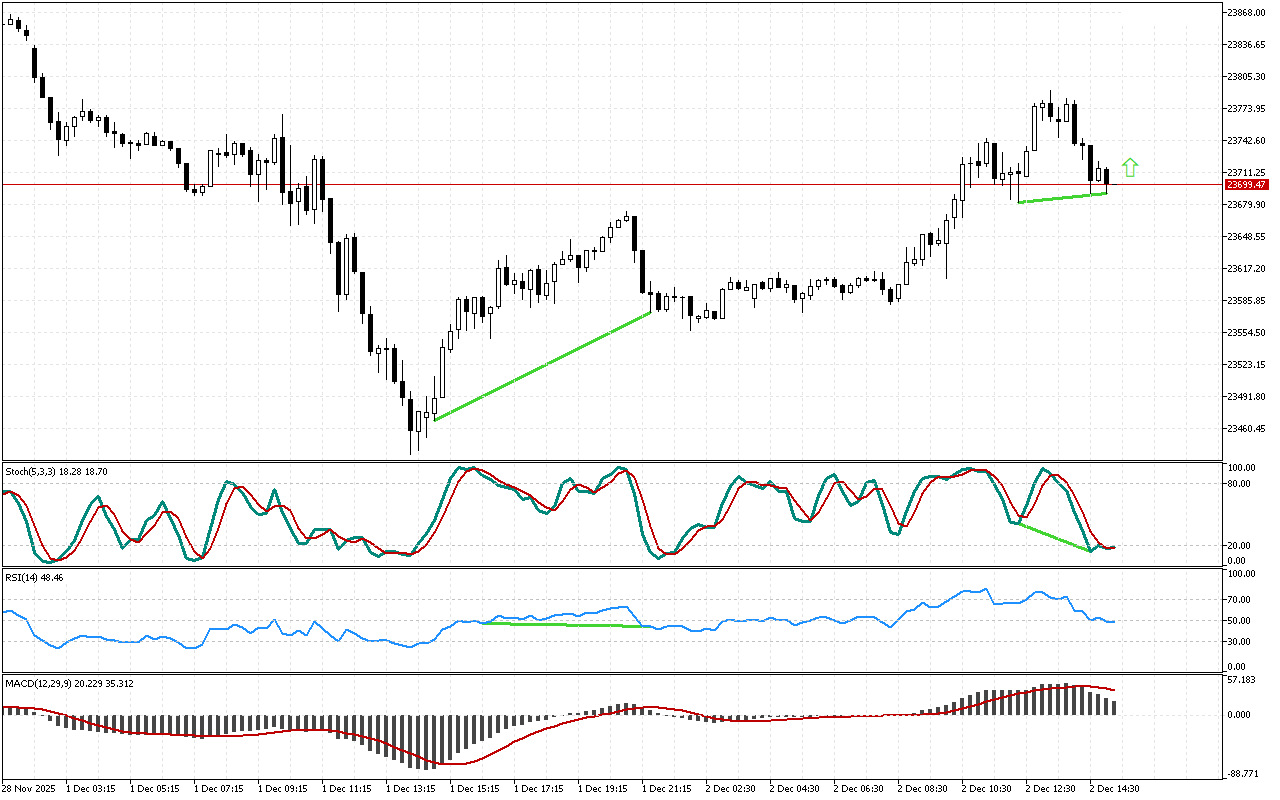Select the long green trendline on price chart
This screenshot has width=1280, height=800.
point(542,366)
